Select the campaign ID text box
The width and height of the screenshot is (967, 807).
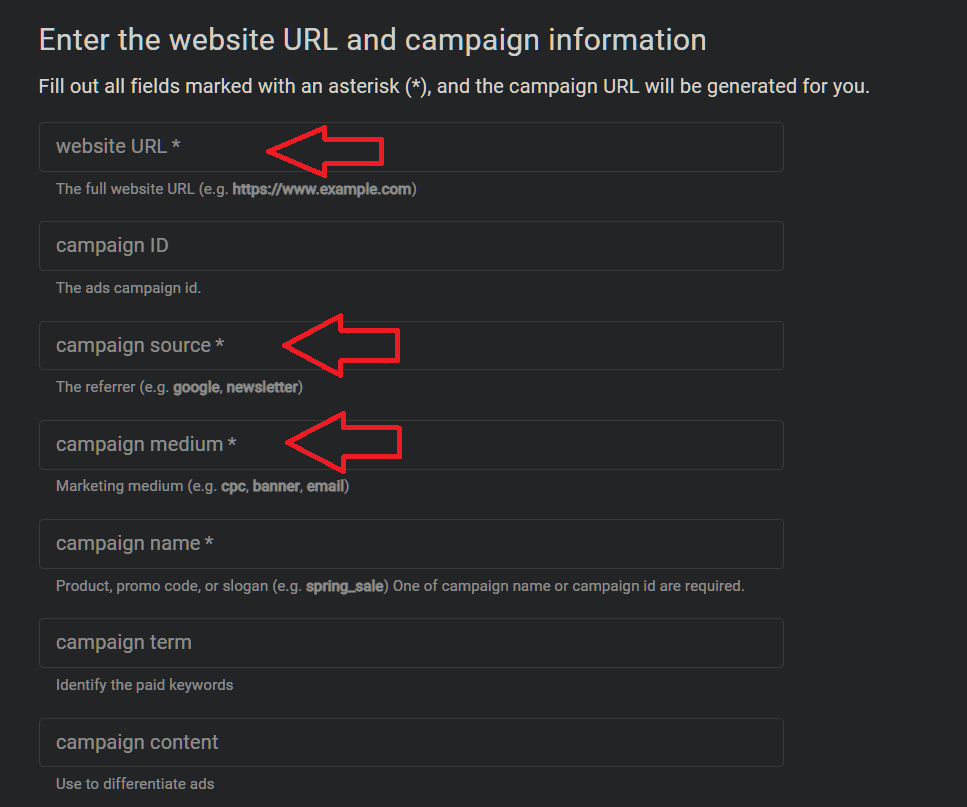(410, 246)
